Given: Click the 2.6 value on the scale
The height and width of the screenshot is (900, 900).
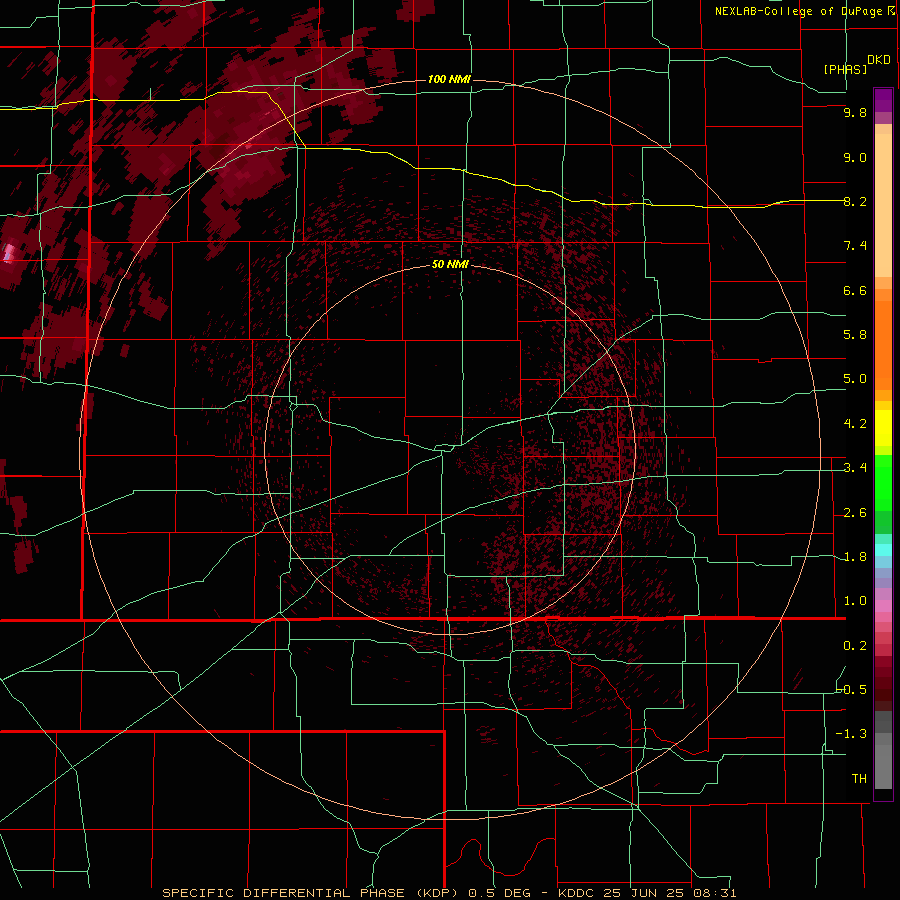Looking at the screenshot, I should click(855, 513).
